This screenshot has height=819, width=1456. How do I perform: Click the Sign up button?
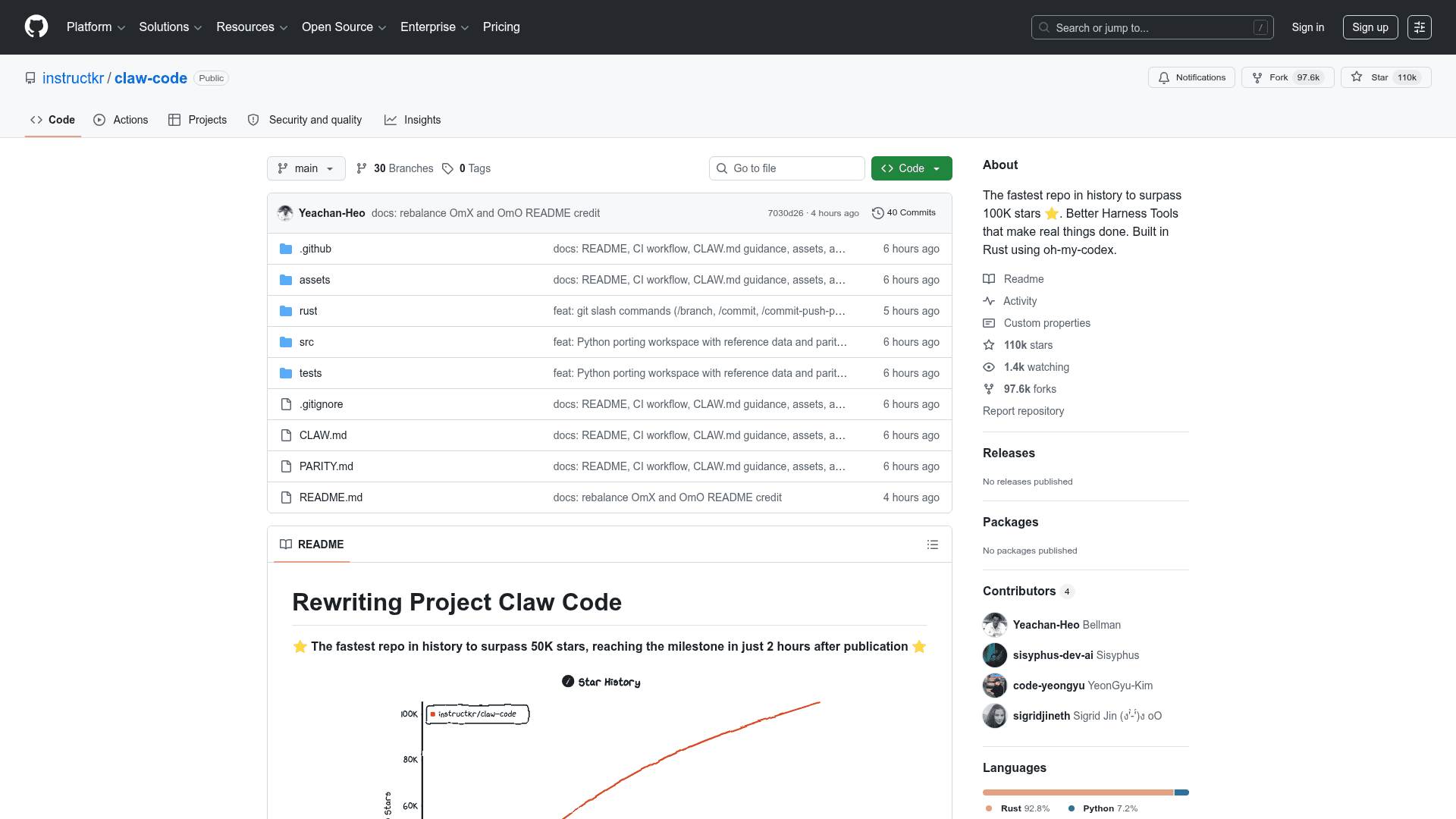click(x=1370, y=27)
